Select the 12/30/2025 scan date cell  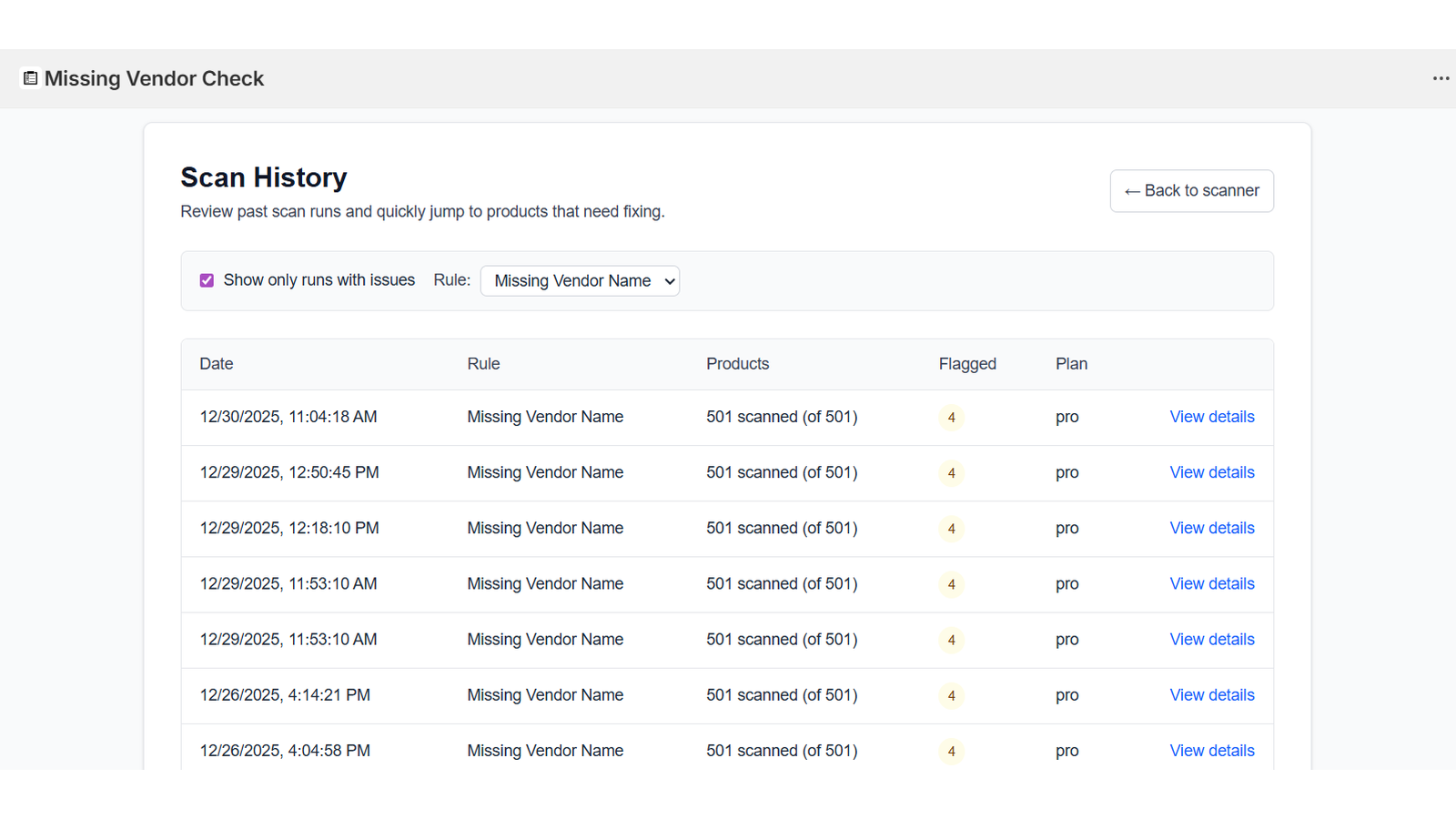pyautogui.click(x=288, y=417)
